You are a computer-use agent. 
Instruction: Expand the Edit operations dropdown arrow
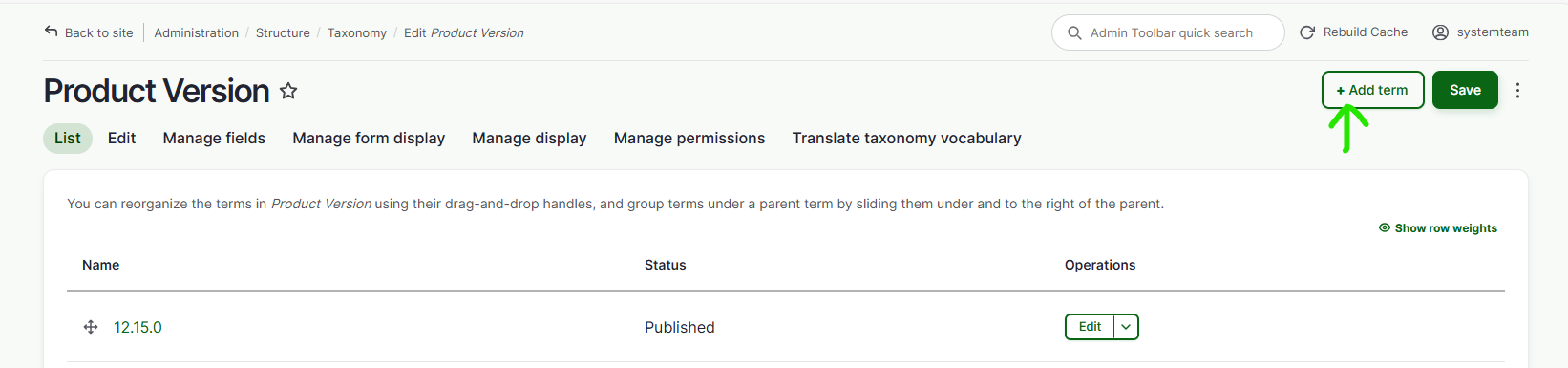point(1126,327)
